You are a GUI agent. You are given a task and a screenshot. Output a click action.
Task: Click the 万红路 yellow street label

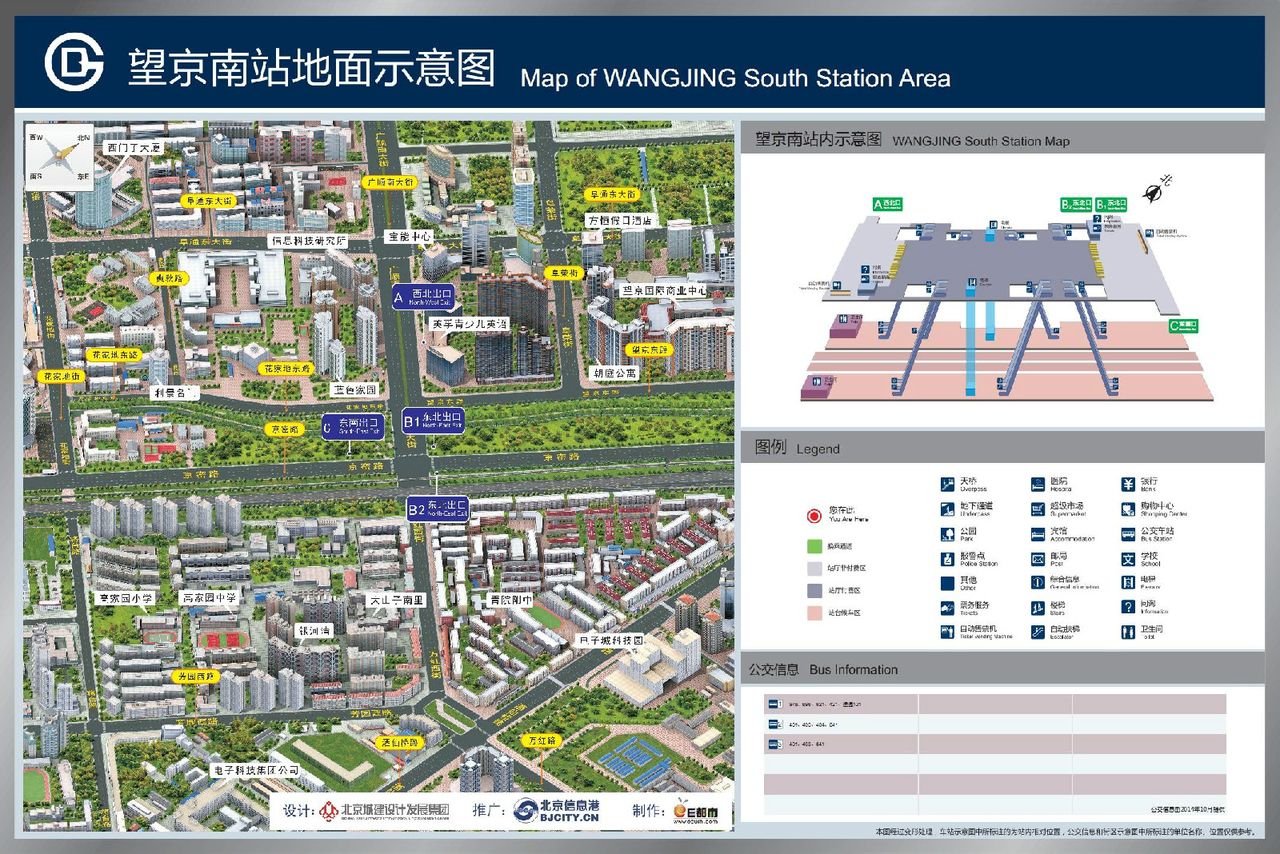pyautogui.click(x=543, y=741)
